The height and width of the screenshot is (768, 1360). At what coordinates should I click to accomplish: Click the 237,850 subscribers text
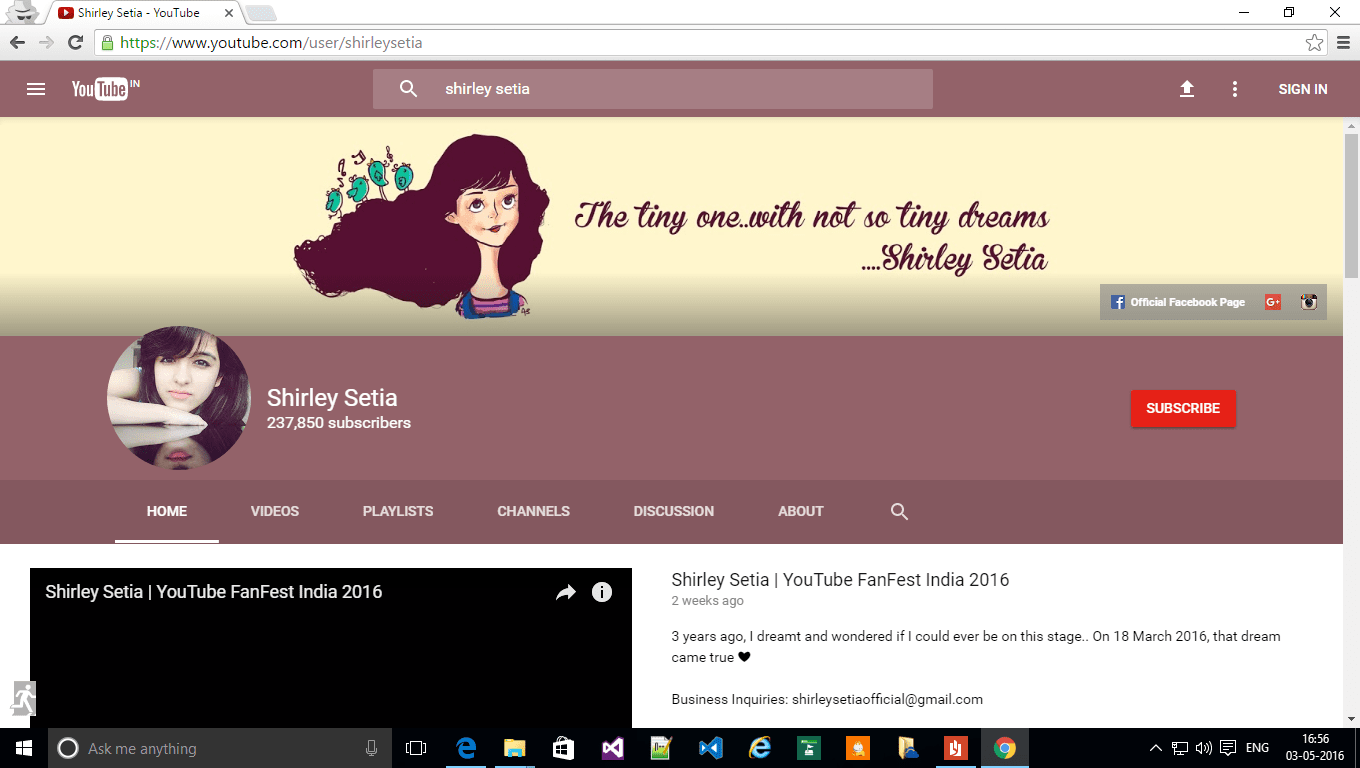339,423
